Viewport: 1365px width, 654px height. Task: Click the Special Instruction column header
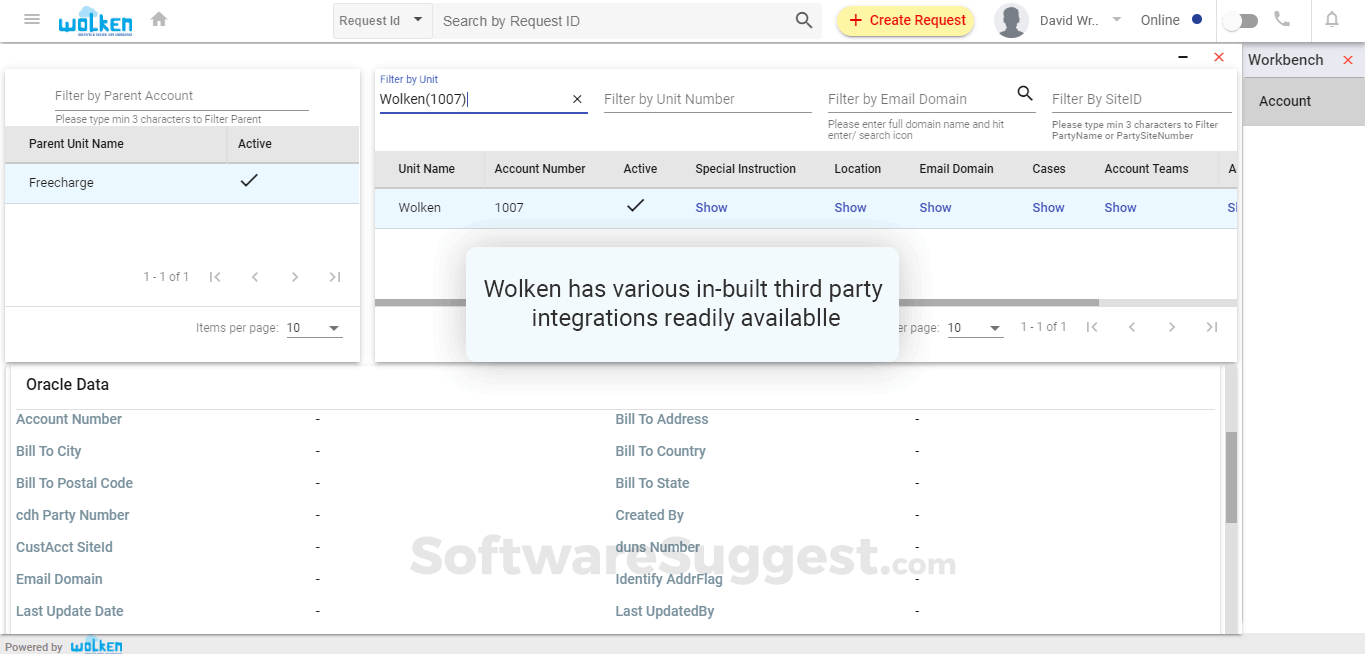[x=746, y=169]
